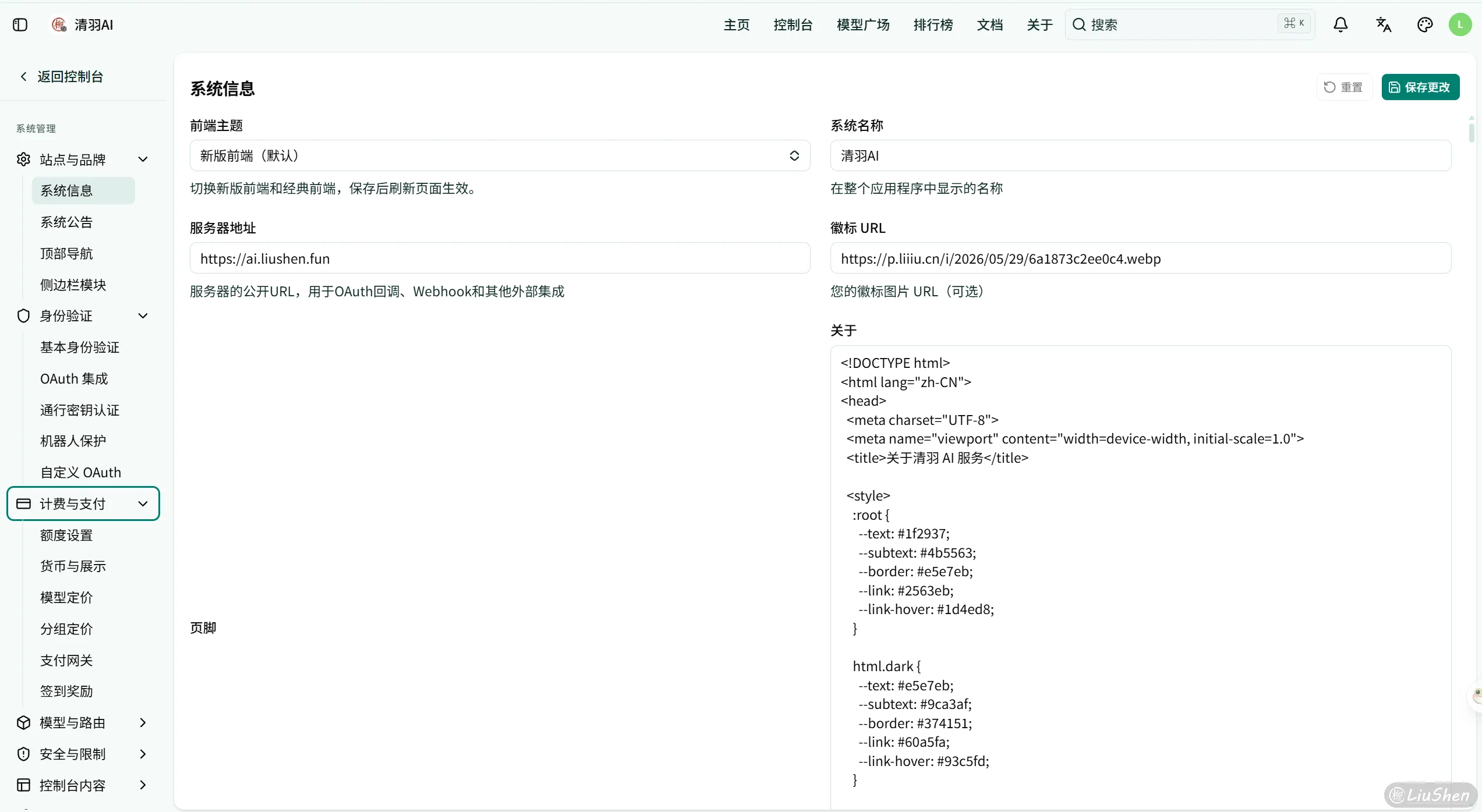Screen dimensions: 1482x812
Task: Open 通行密钥认证 in the sidebar
Action: tap(80, 410)
